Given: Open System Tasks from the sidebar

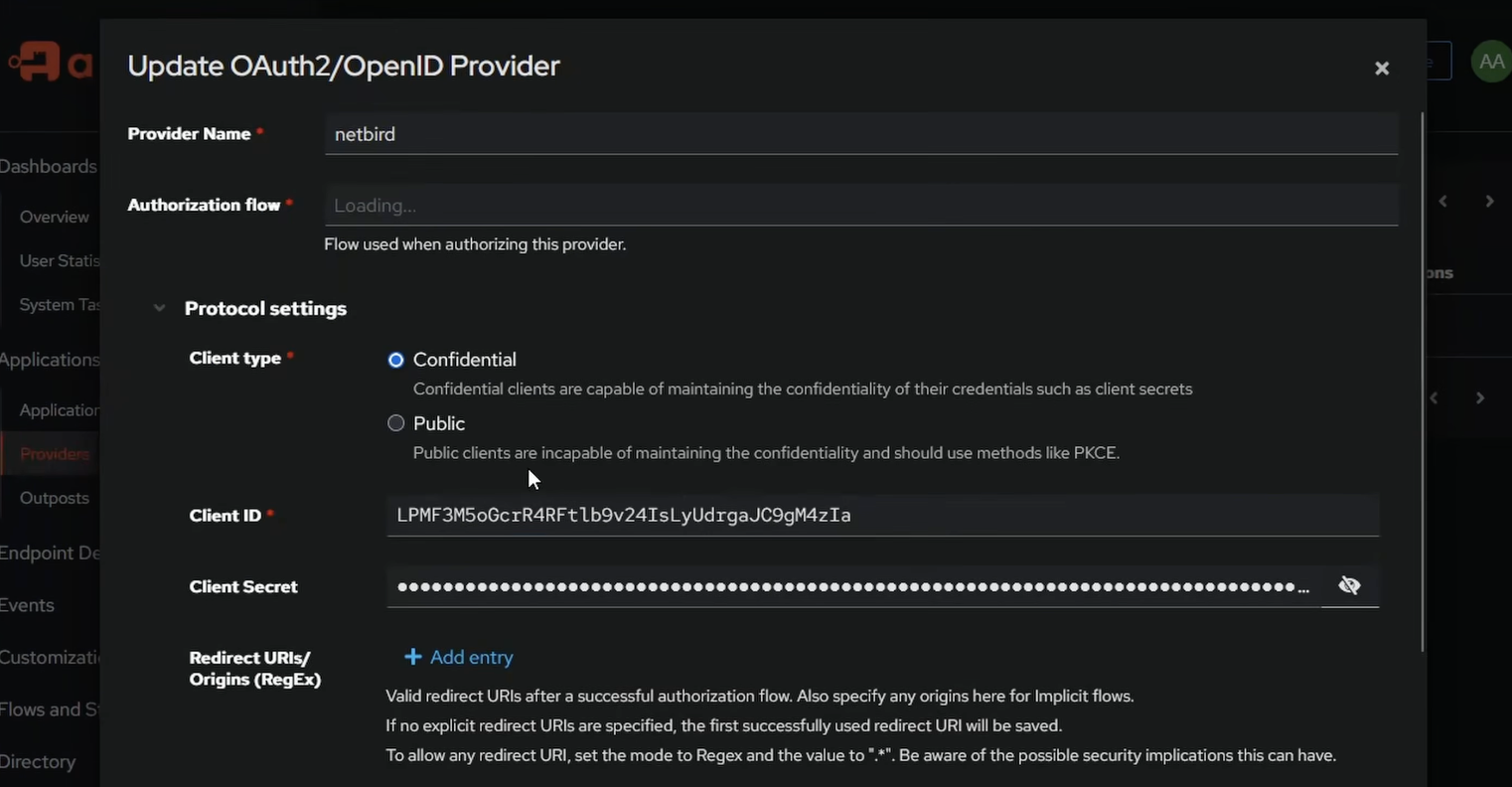Looking at the screenshot, I should click(60, 303).
